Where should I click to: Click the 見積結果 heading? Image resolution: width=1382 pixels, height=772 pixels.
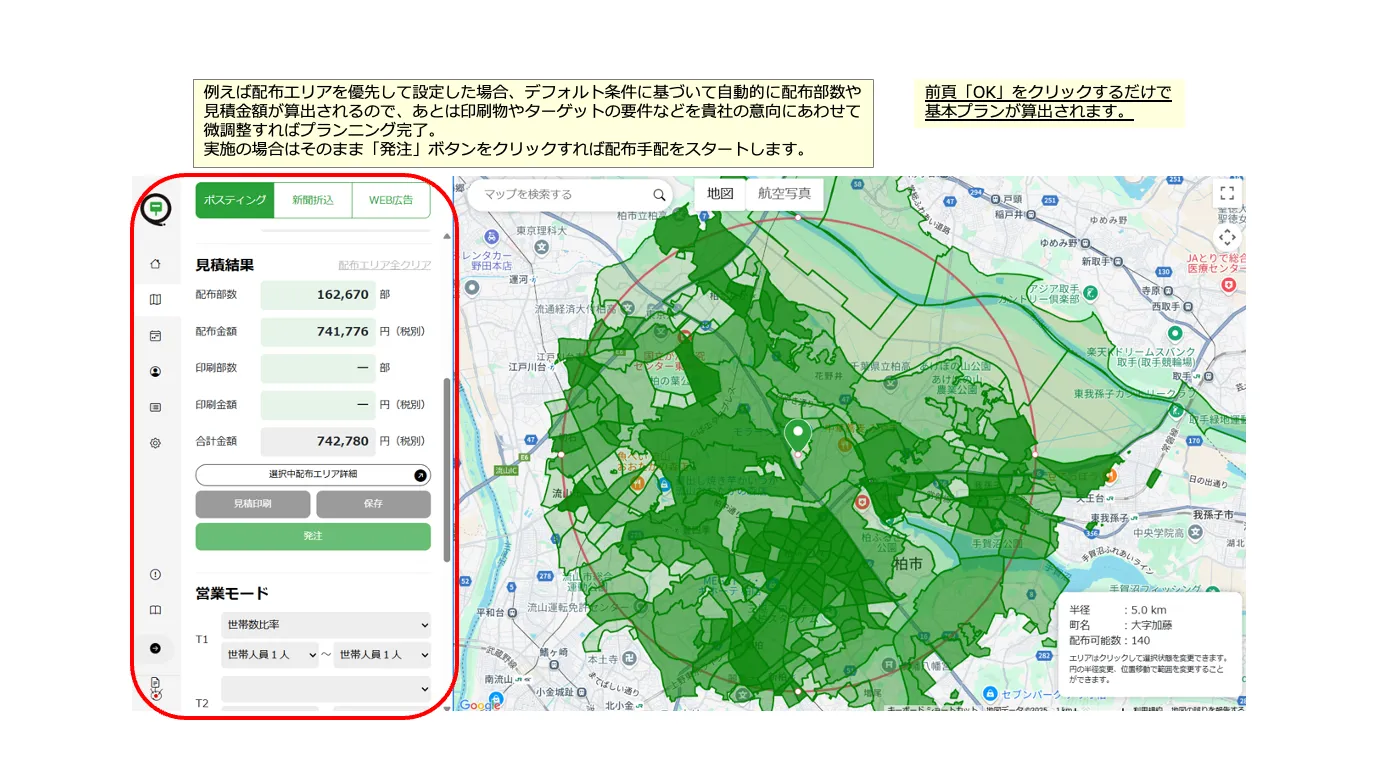coord(225,265)
